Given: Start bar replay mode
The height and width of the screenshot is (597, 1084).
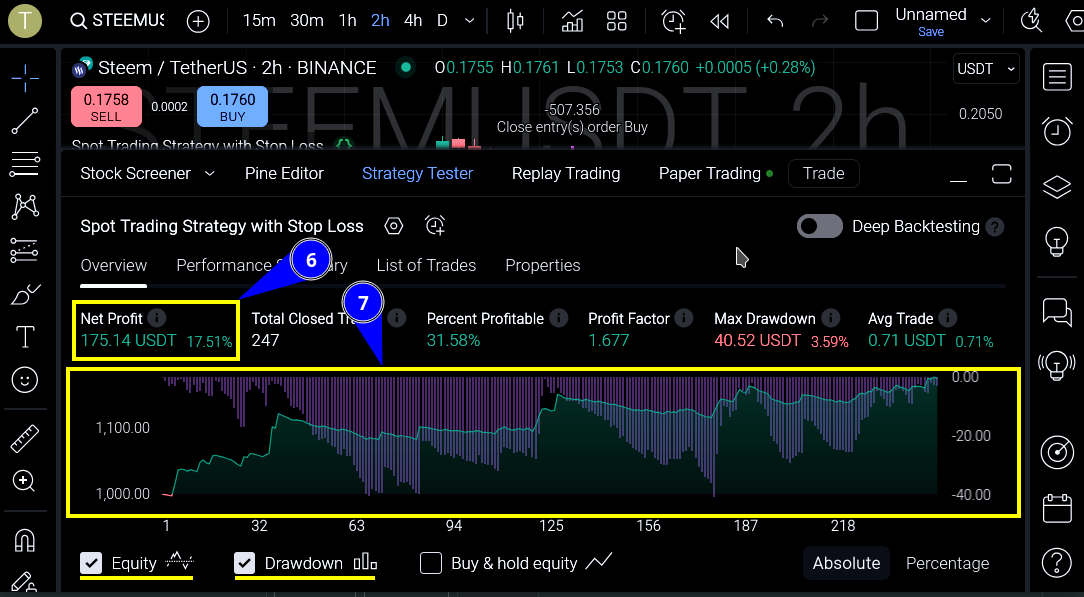Looking at the screenshot, I should pos(720,21).
